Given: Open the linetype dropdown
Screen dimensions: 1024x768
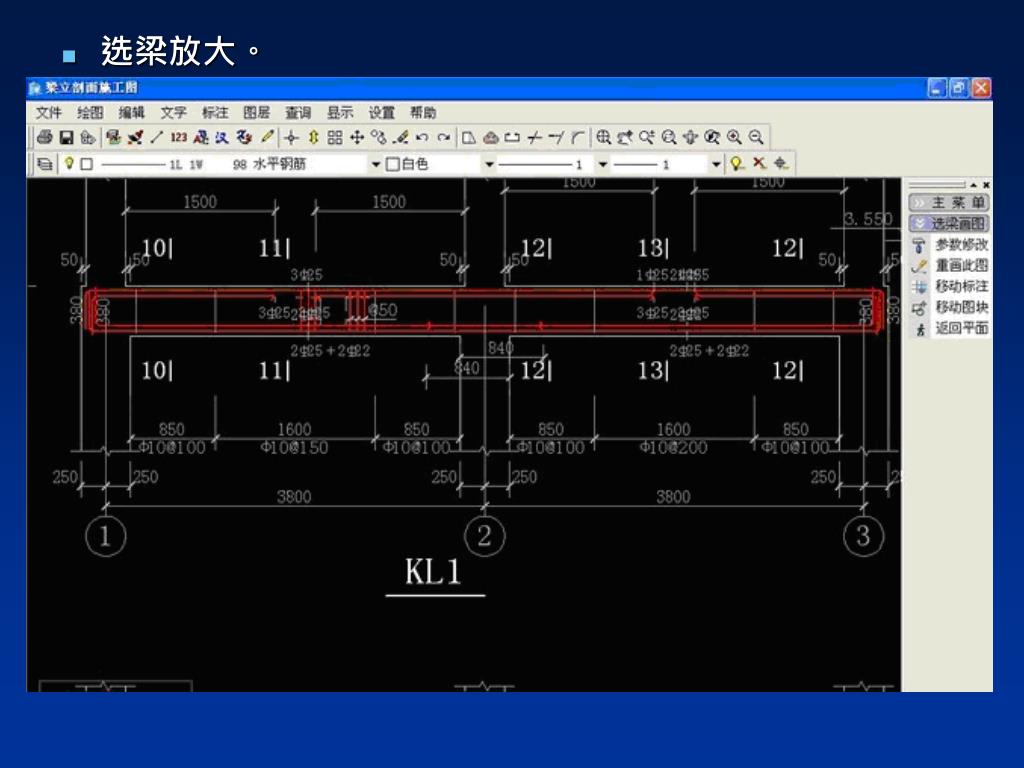Looking at the screenshot, I should (x=603, y=164).
